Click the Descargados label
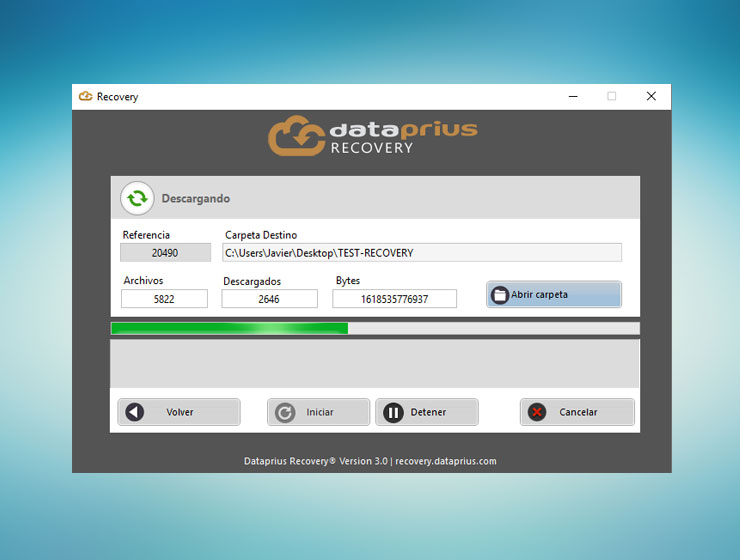The height and width of the screenshot is (560, 740). [x=252, y=281]
